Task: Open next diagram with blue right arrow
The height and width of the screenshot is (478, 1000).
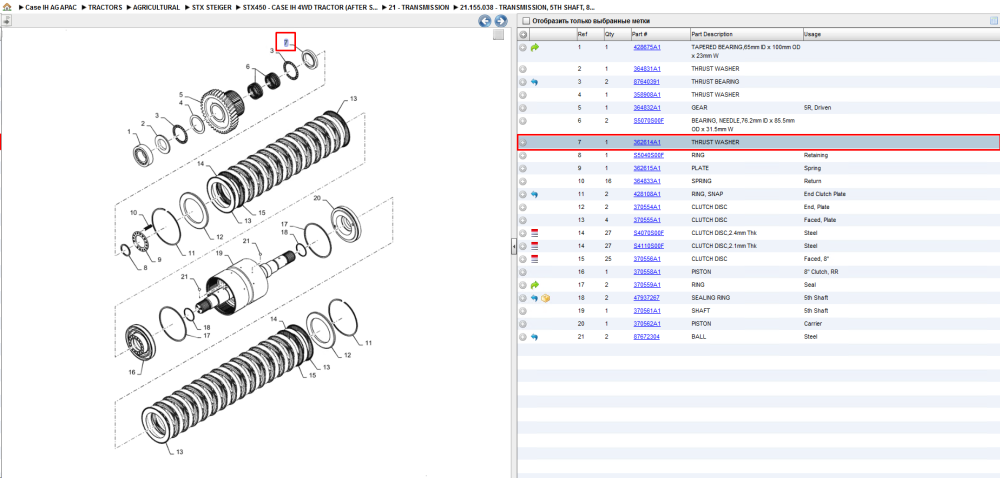Action: tap(501, 21)
